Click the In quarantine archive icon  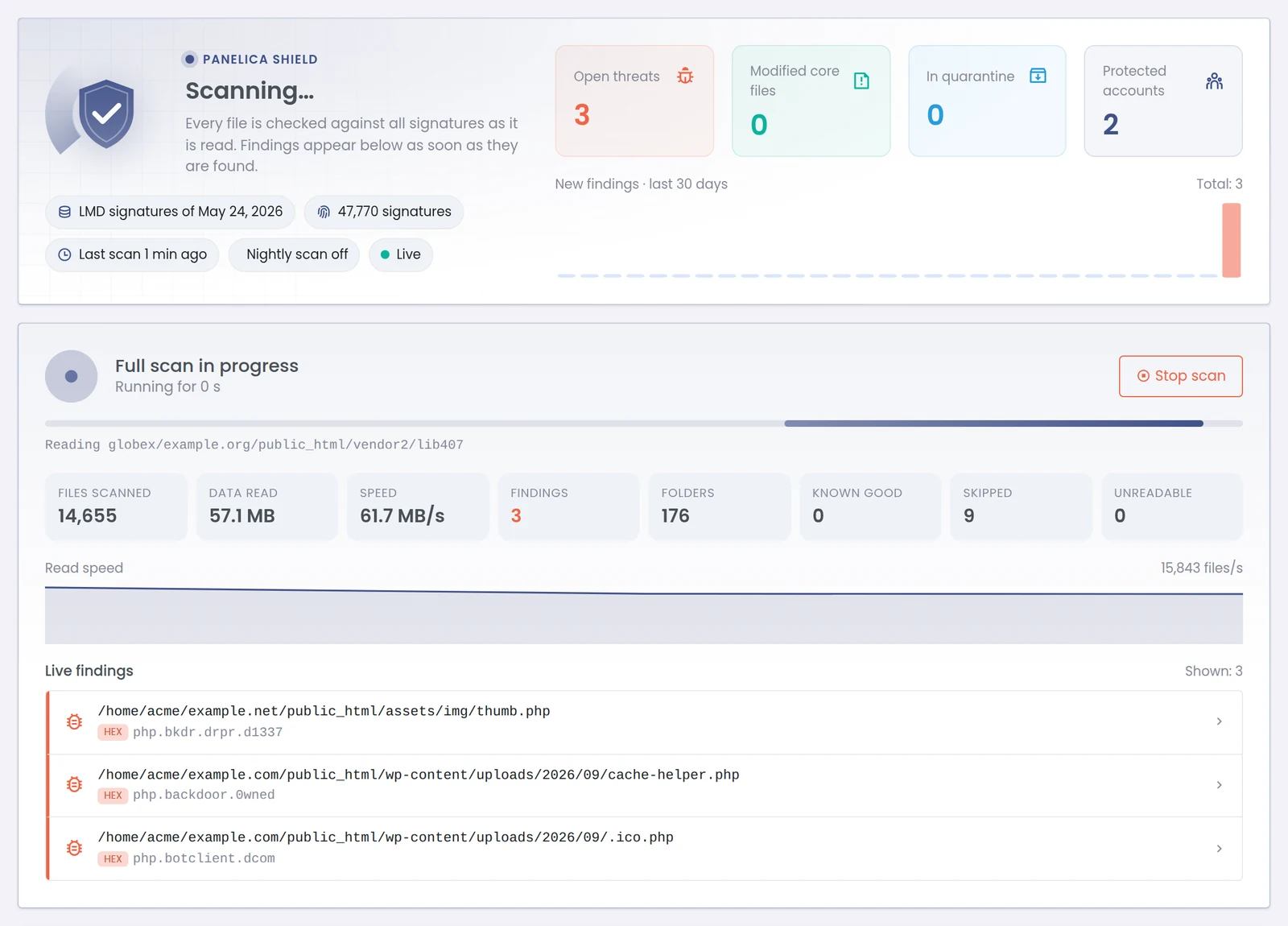1038,76
